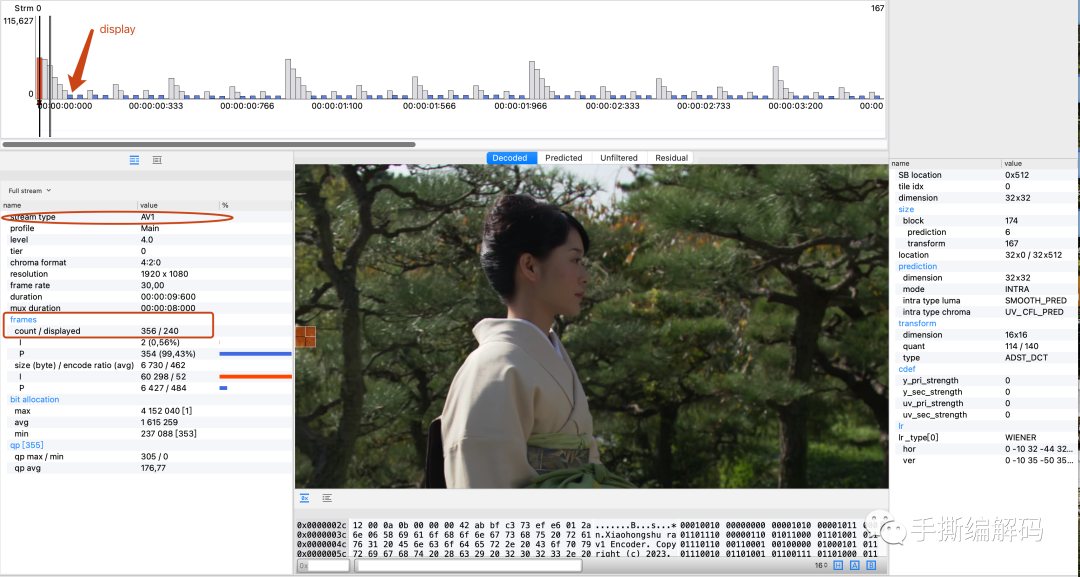Select the hex view icon below the video
Screen dimensions: 1080x577
[304, 498]
